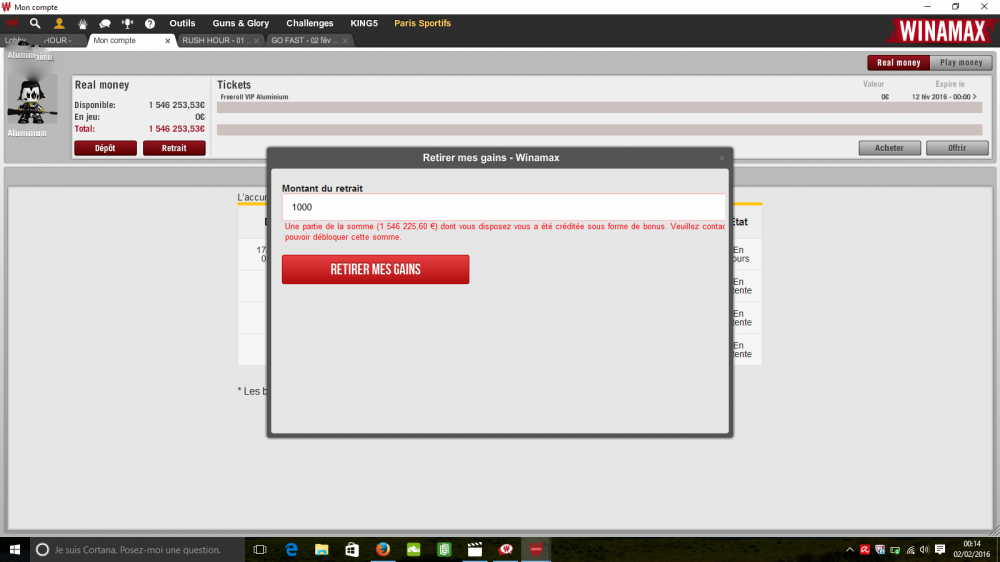
Task: Switch to Play money mode
Action: pos(961,63)
